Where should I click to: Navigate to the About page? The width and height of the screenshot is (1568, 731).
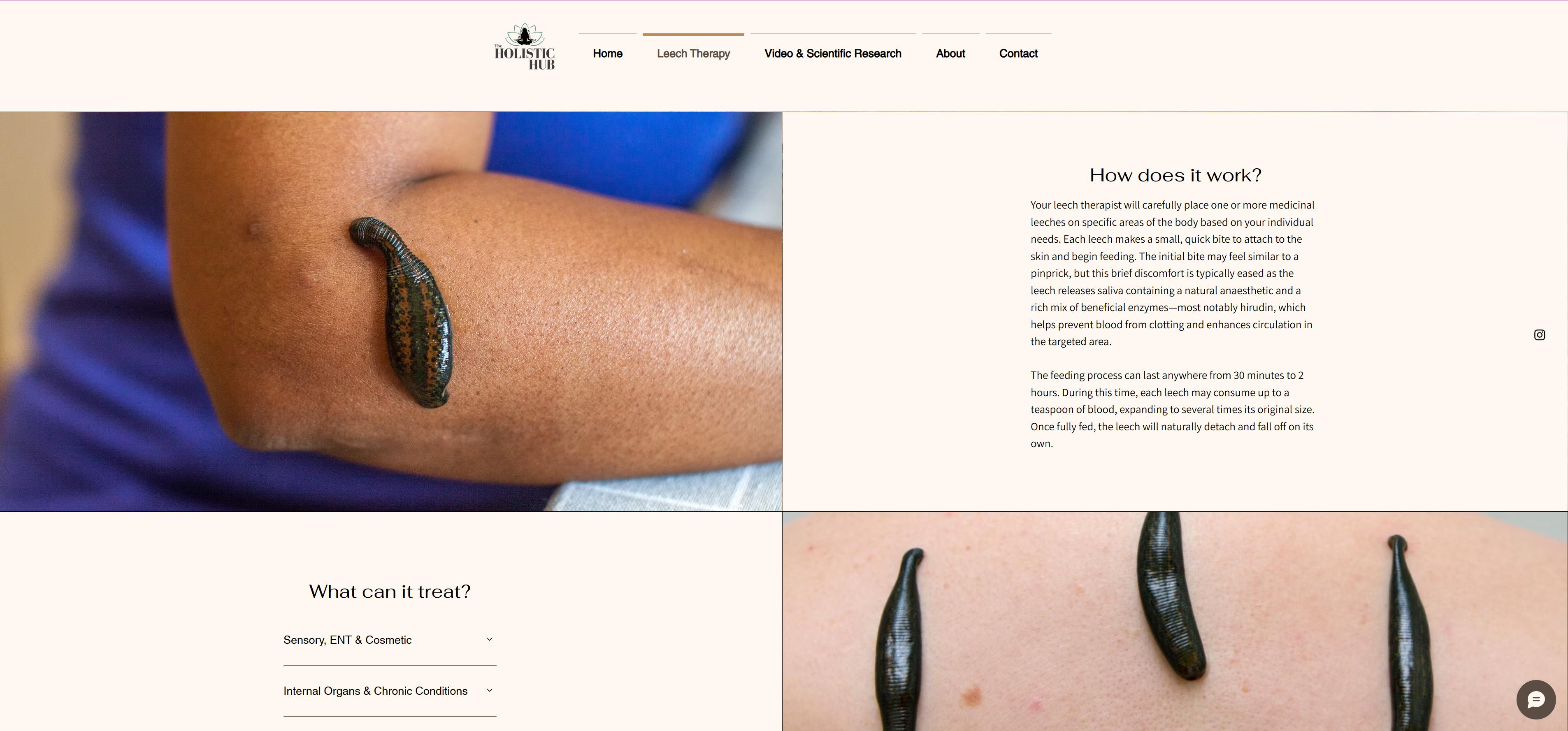click(x=950, y=53)
